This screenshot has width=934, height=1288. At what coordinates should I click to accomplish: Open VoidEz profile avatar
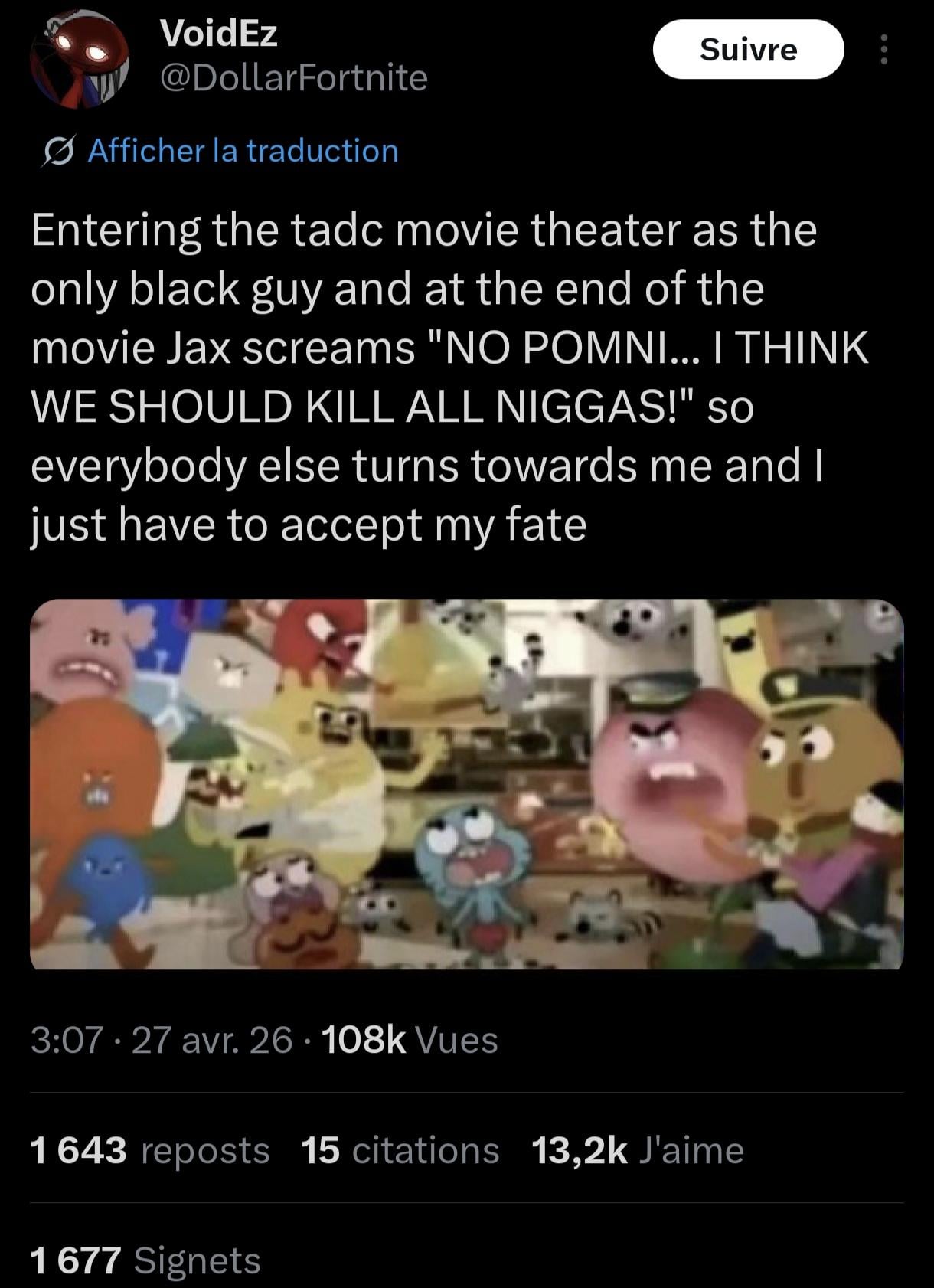coord(79,59)
